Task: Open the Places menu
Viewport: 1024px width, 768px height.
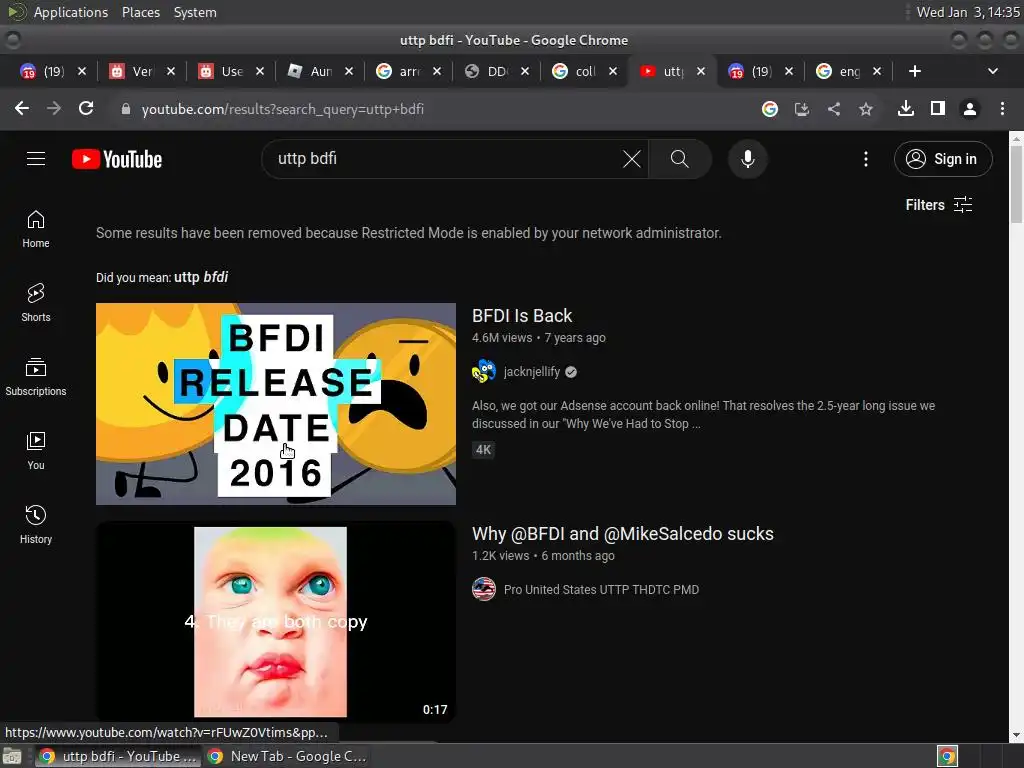Action: (140, 12)
